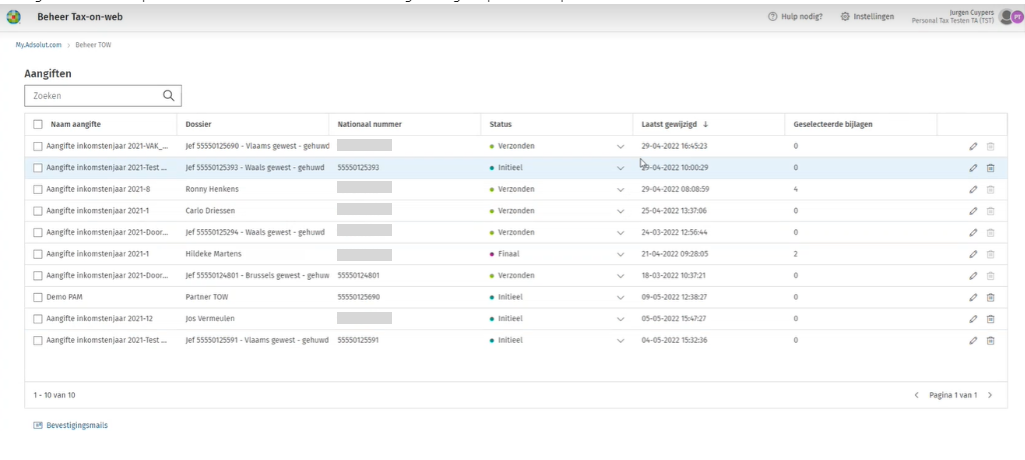
Task: Click the Demo PAM aangifte name
Action: (x=65, y=297)
